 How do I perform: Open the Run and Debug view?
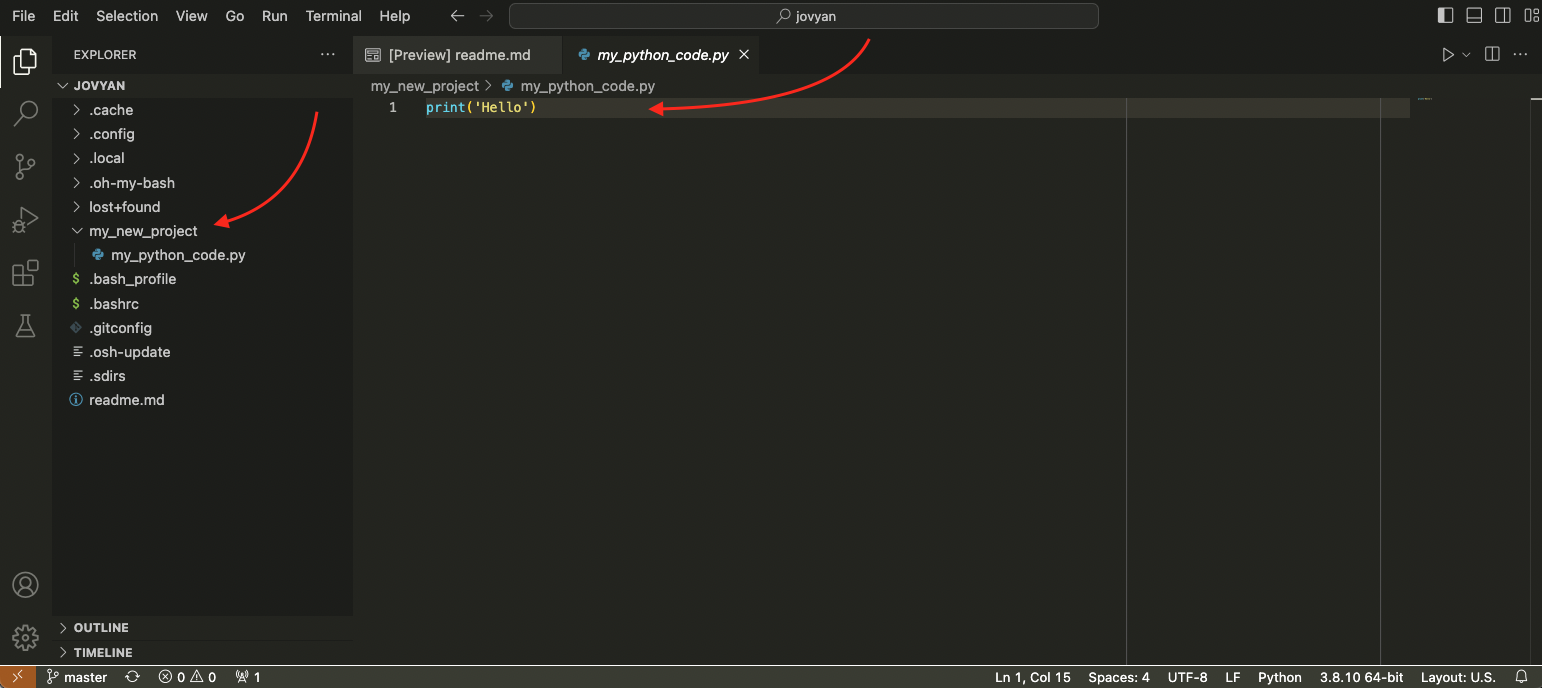25,219
